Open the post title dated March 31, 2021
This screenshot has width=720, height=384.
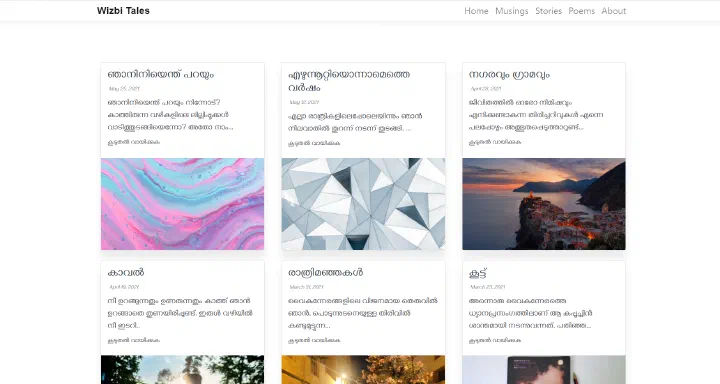click(326, 272)
